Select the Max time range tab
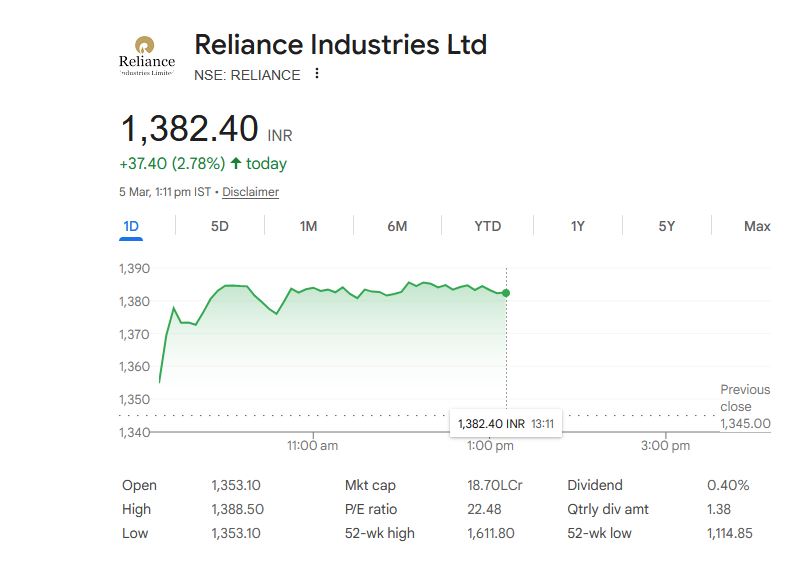Viewport: 787px width, 581px height. click(x=757, y=226)
